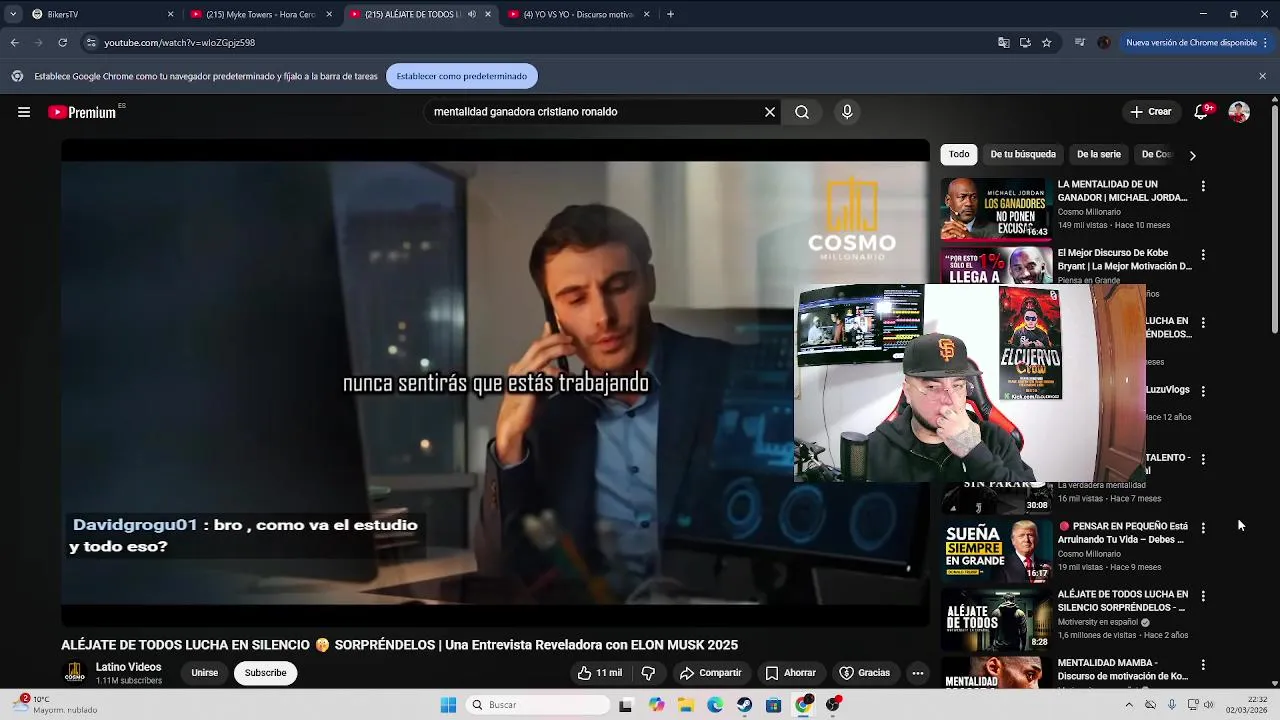Viewport: 1280px width, 720px height.
Task: Select the De tu búsqueda chip
Action: 1022,154
